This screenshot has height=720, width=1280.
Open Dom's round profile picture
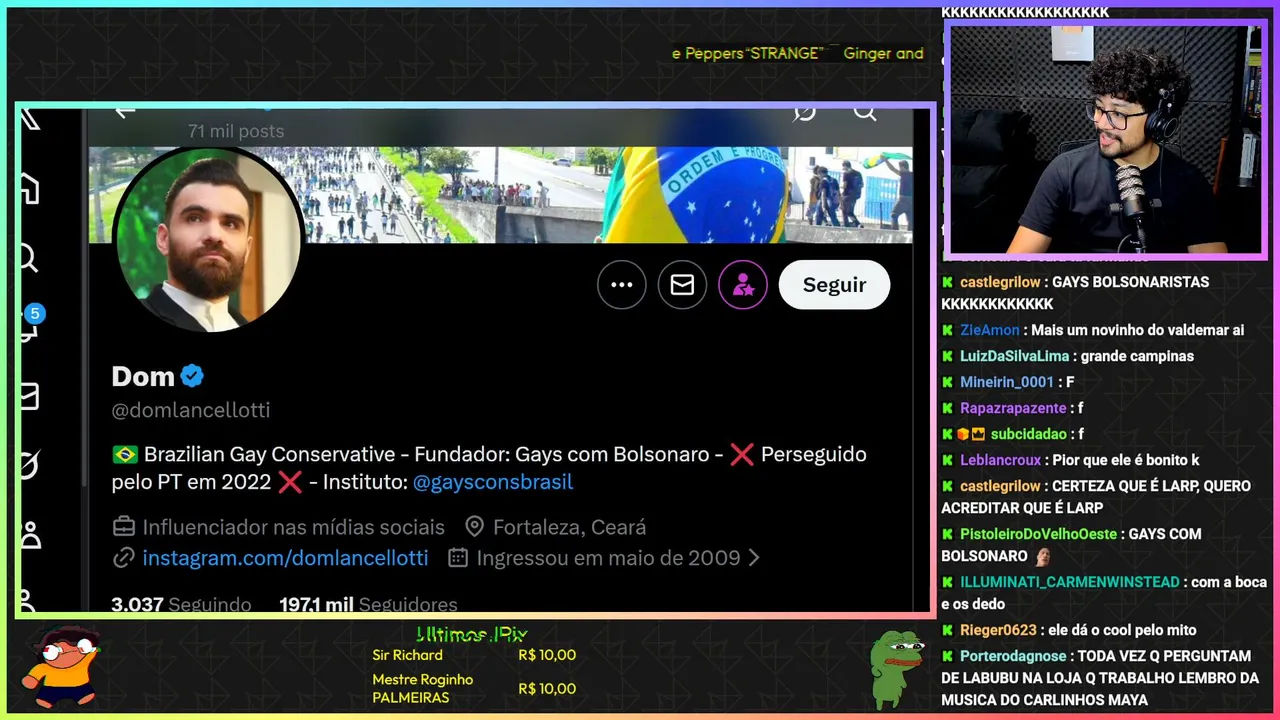point(208,238)
